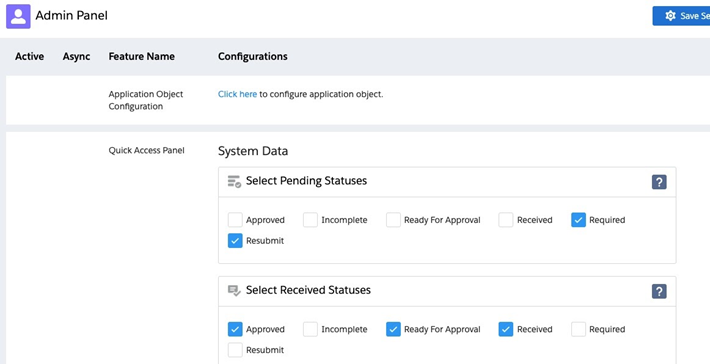
Task: Check Resubmit under Received Statuses
Action: pos(235,350)
